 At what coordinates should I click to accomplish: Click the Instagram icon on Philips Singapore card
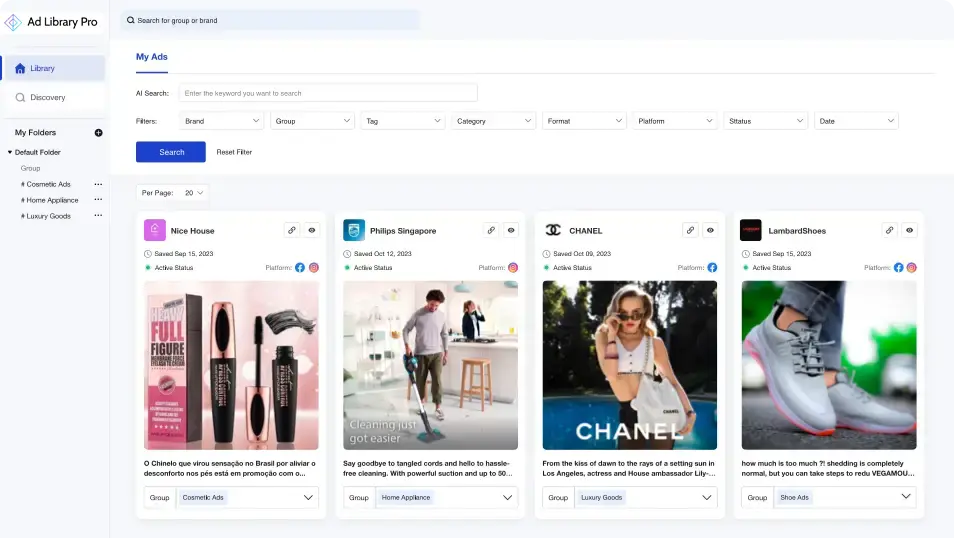click(513, 268)
